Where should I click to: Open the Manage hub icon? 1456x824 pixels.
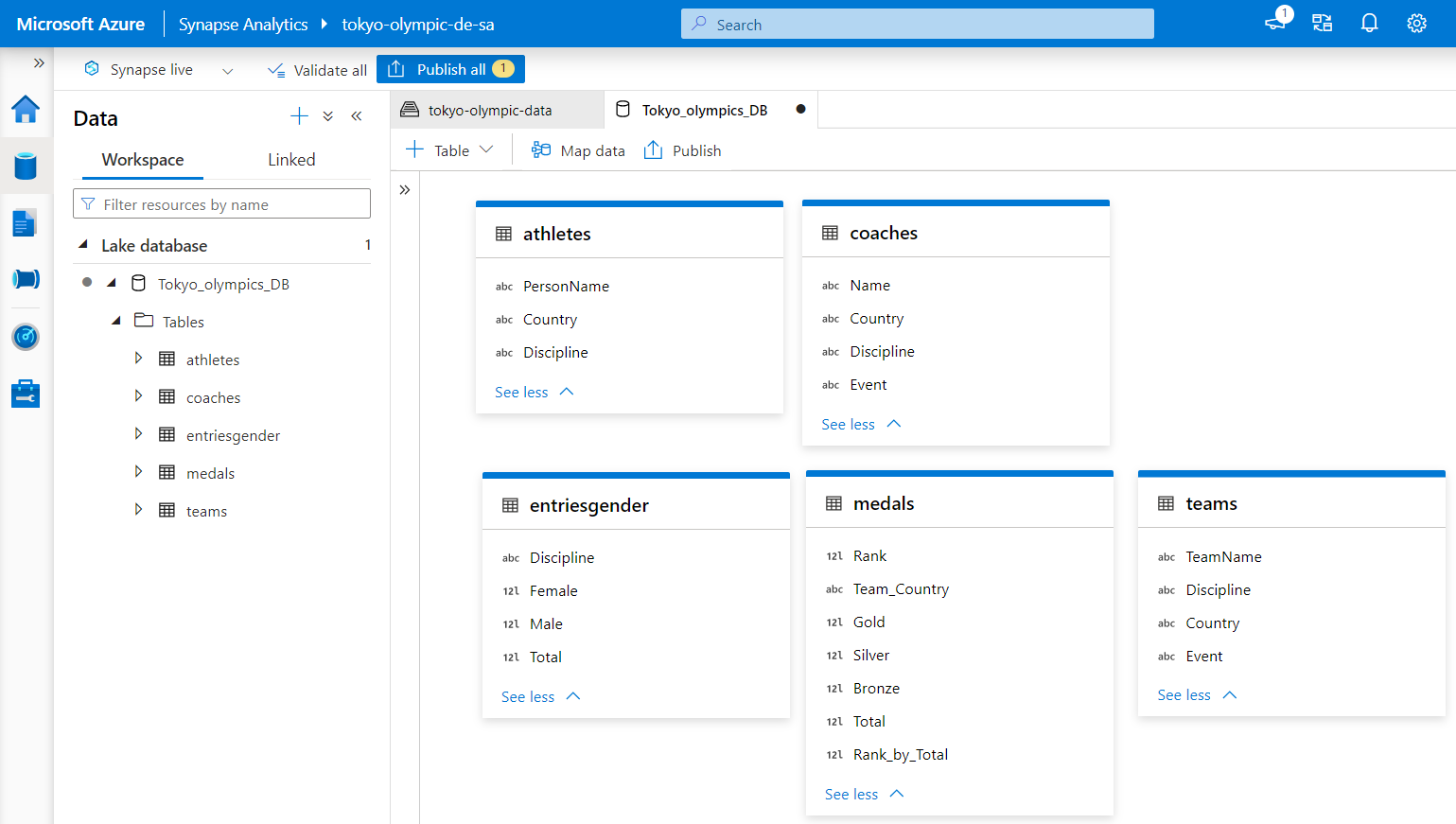[x=25, y=394]
